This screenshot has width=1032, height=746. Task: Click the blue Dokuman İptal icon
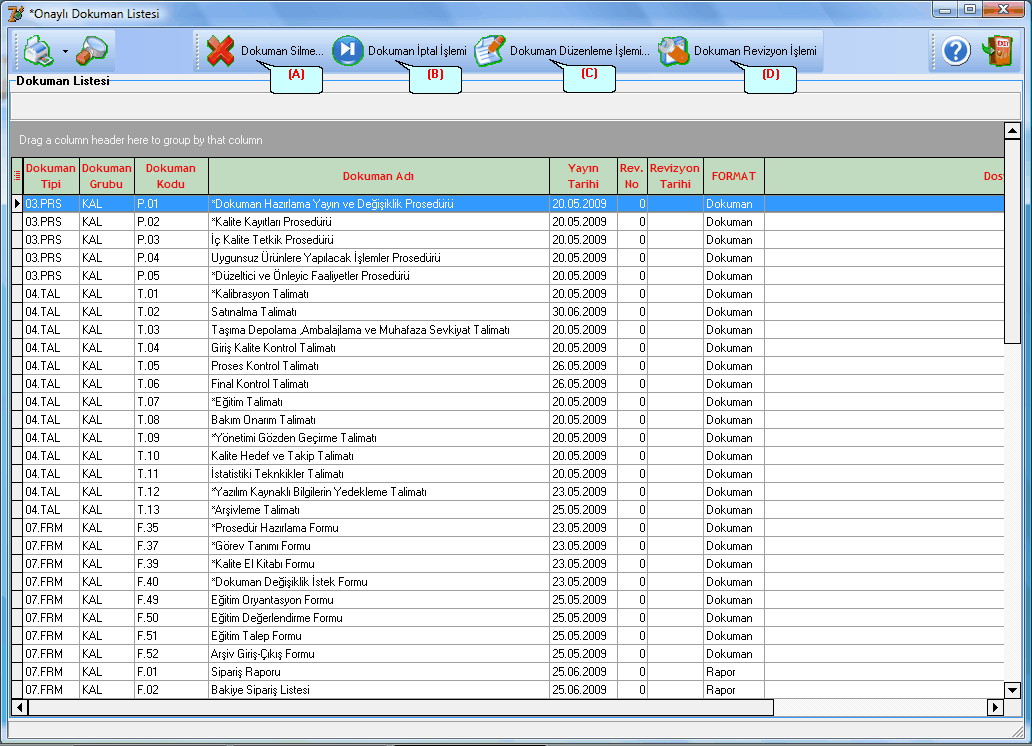tap(348, 51)
